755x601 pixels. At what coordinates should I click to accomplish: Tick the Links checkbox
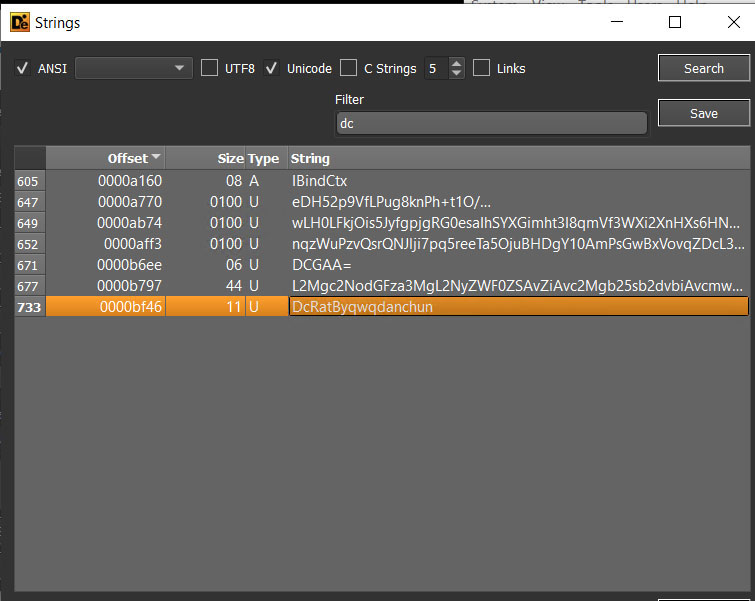coord(482,68)
